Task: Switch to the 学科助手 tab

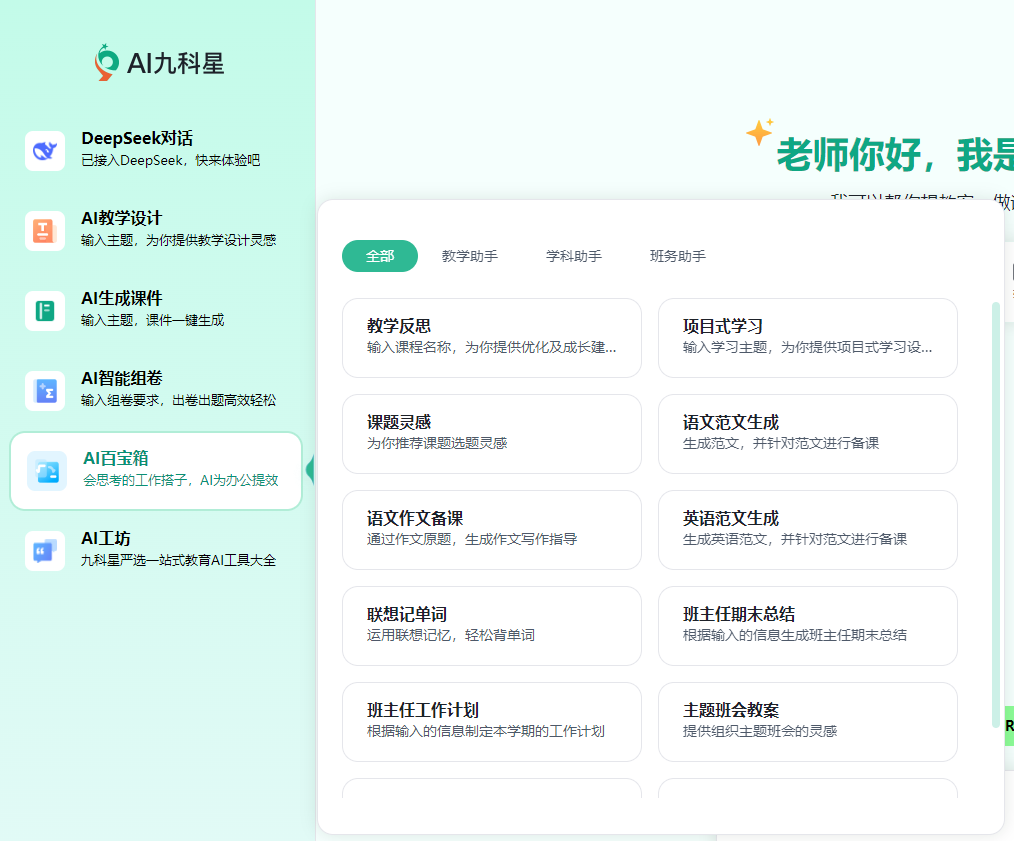Action: tap(574, 256)
